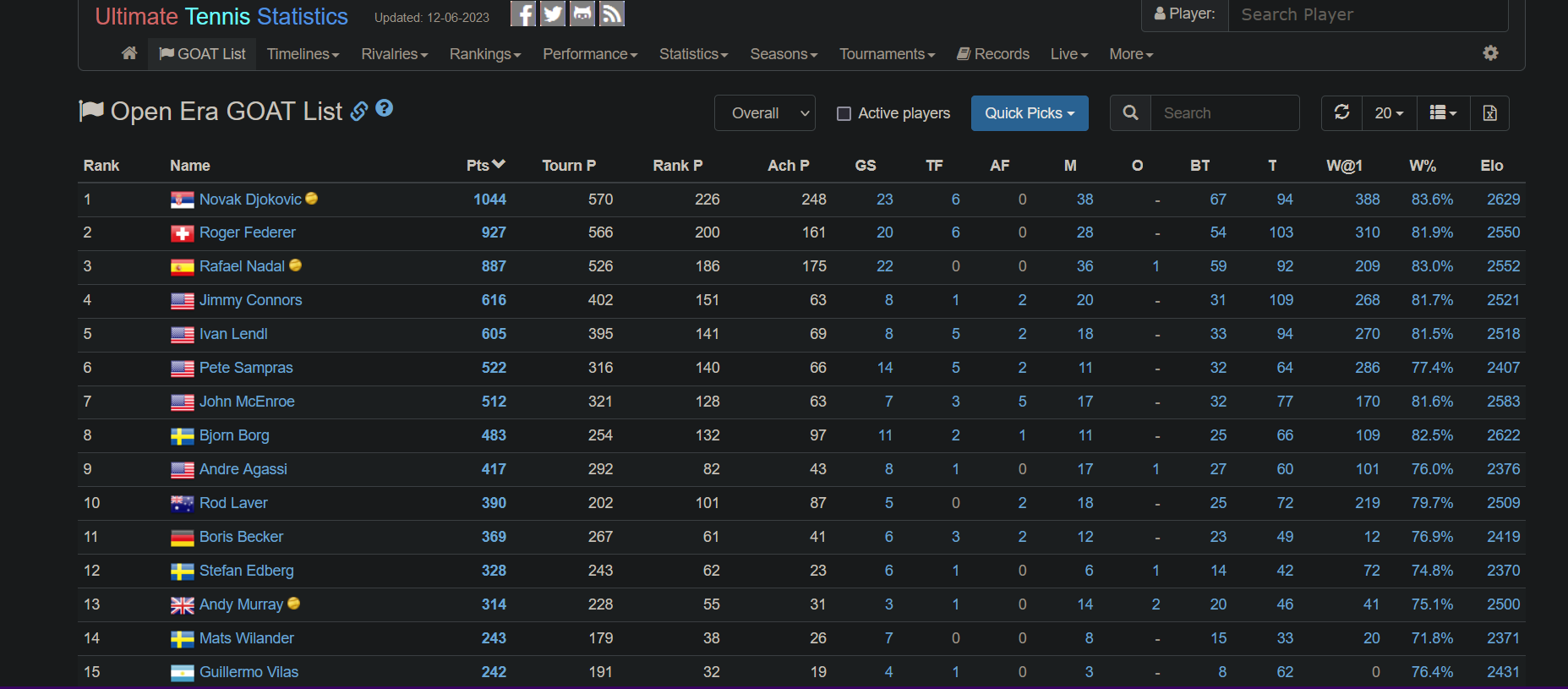
Task: Click Spain flag beside Rafael Nadal
Action: coord(182,267)
